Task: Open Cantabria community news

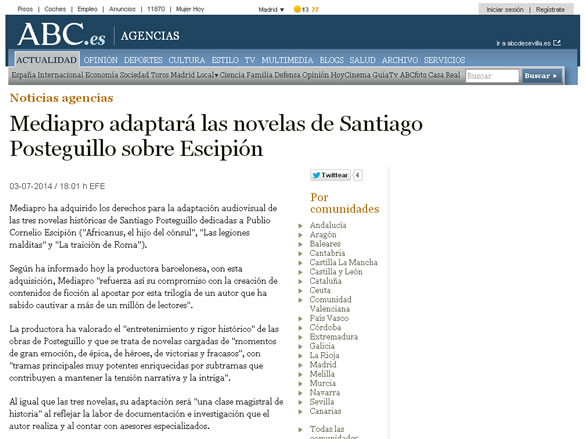Action: tap(327, 253)
